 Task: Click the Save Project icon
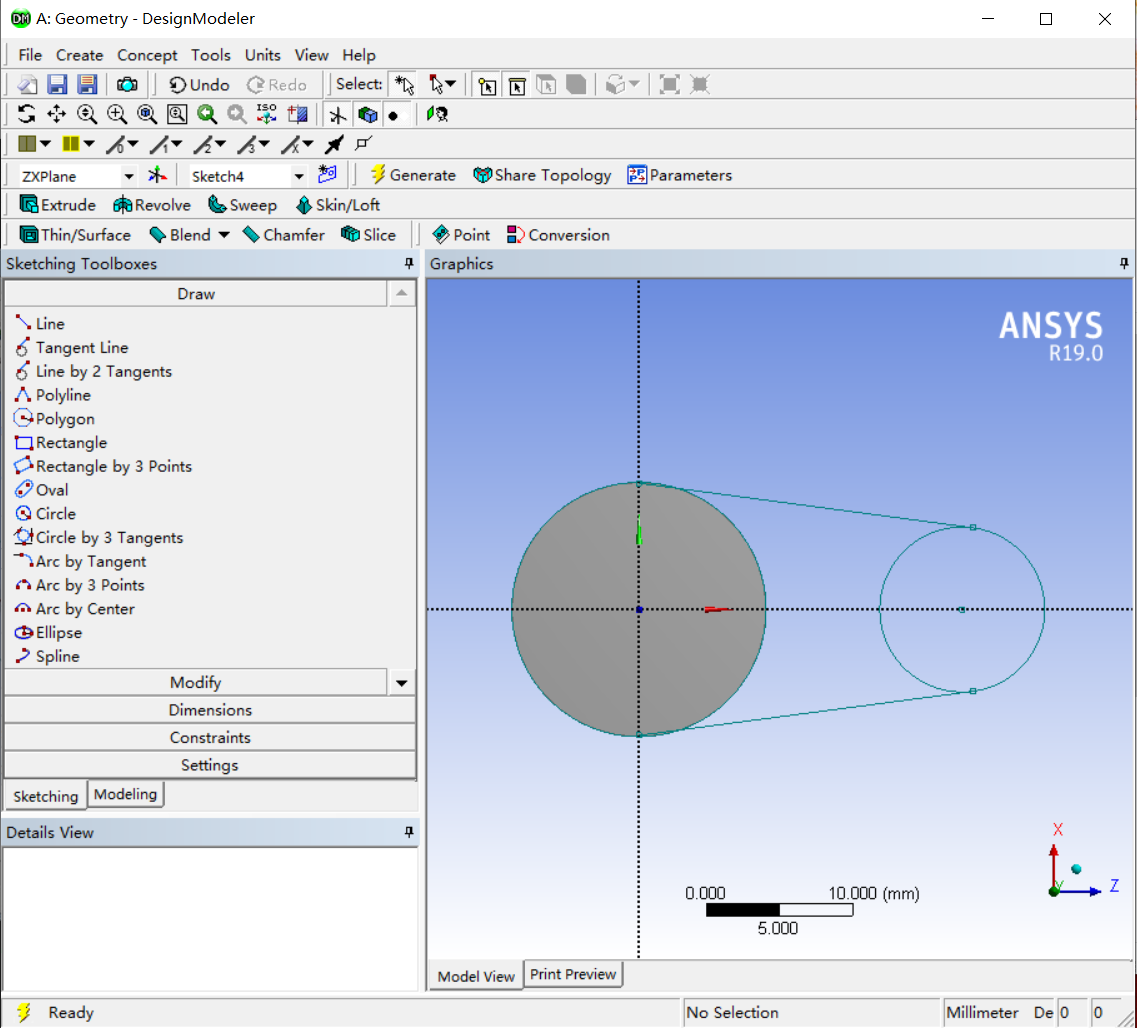point(57,85)
